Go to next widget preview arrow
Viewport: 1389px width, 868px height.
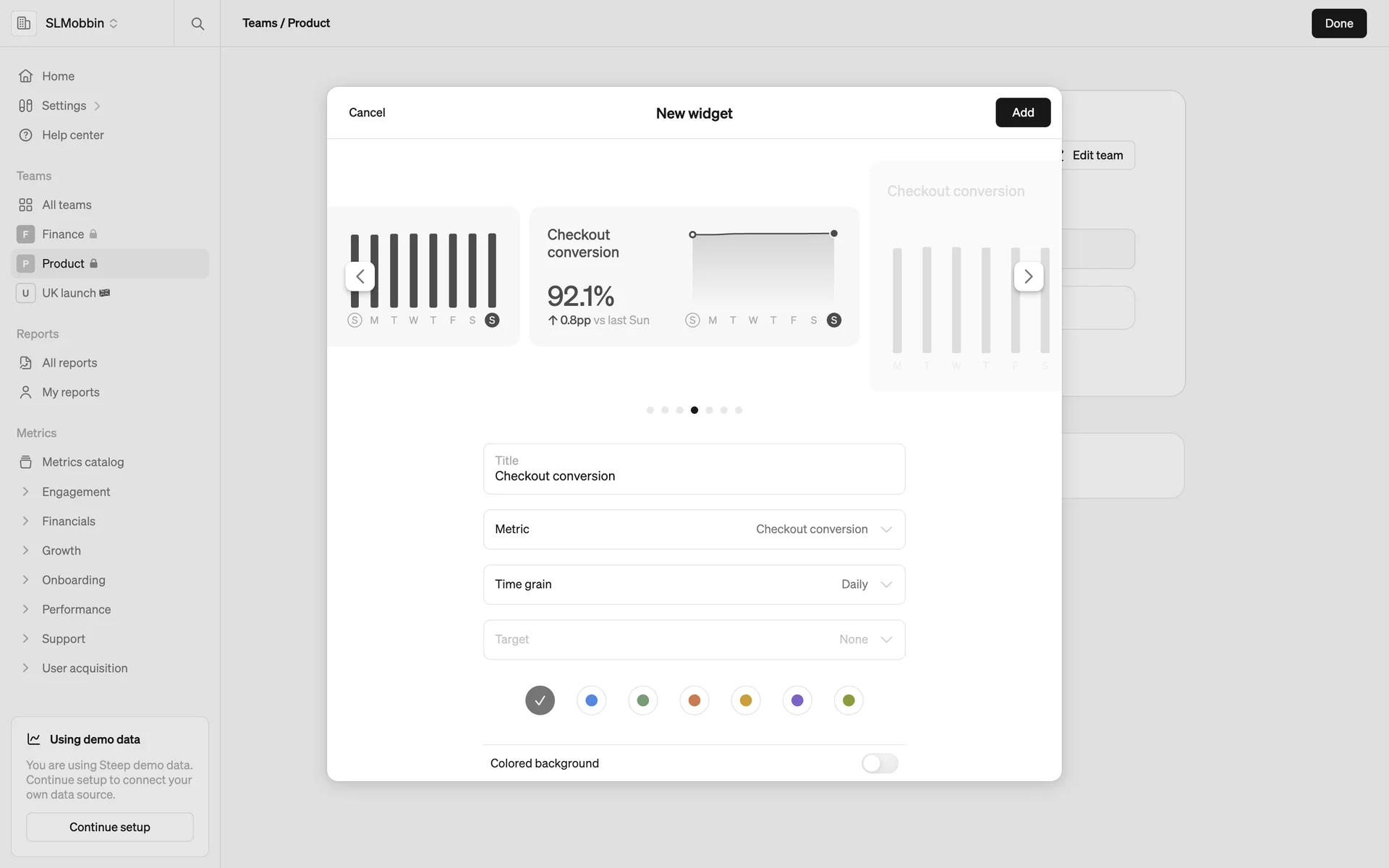coord(1028,276)
